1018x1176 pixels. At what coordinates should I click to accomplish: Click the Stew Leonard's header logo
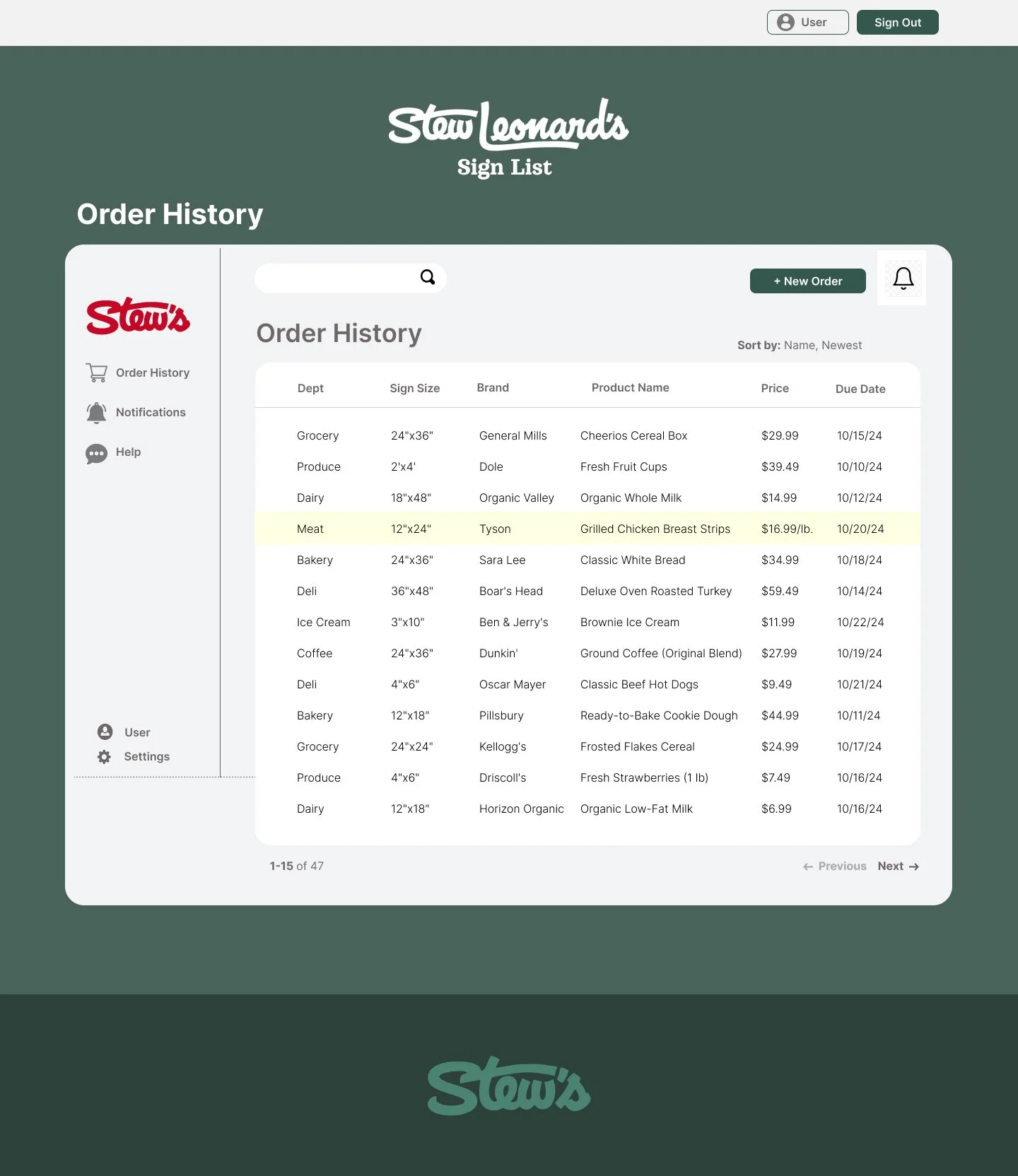tap(508, 125)
